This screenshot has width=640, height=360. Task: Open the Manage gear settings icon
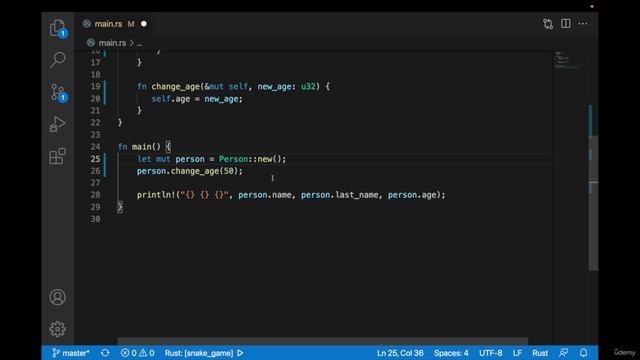(58, 329)
